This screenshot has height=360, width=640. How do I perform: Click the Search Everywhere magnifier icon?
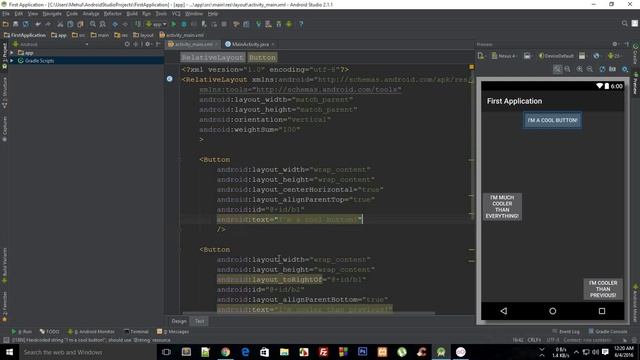[x=624, y=24]
